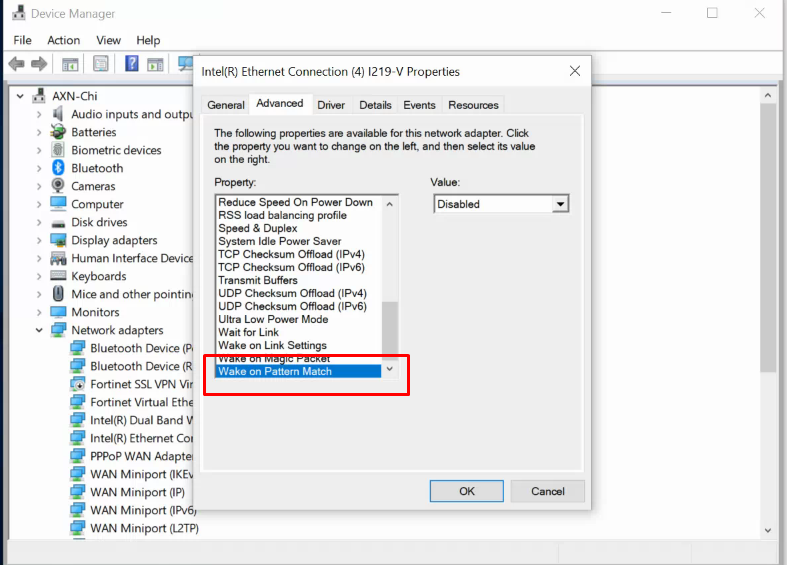
Task: Collapse the AXN-Chi root node
Action: click(x=20, y=96)
